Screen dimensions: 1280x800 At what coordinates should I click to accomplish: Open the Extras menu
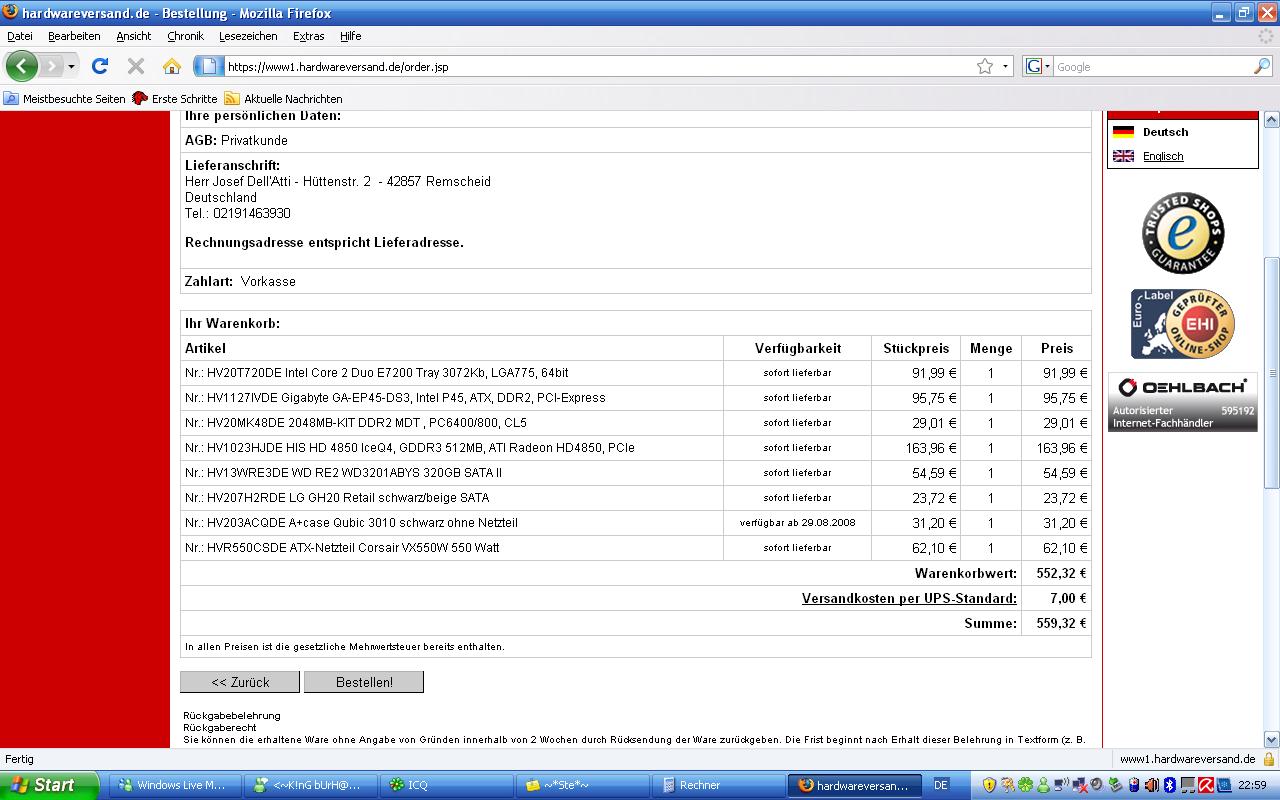[x=308, y=36]
